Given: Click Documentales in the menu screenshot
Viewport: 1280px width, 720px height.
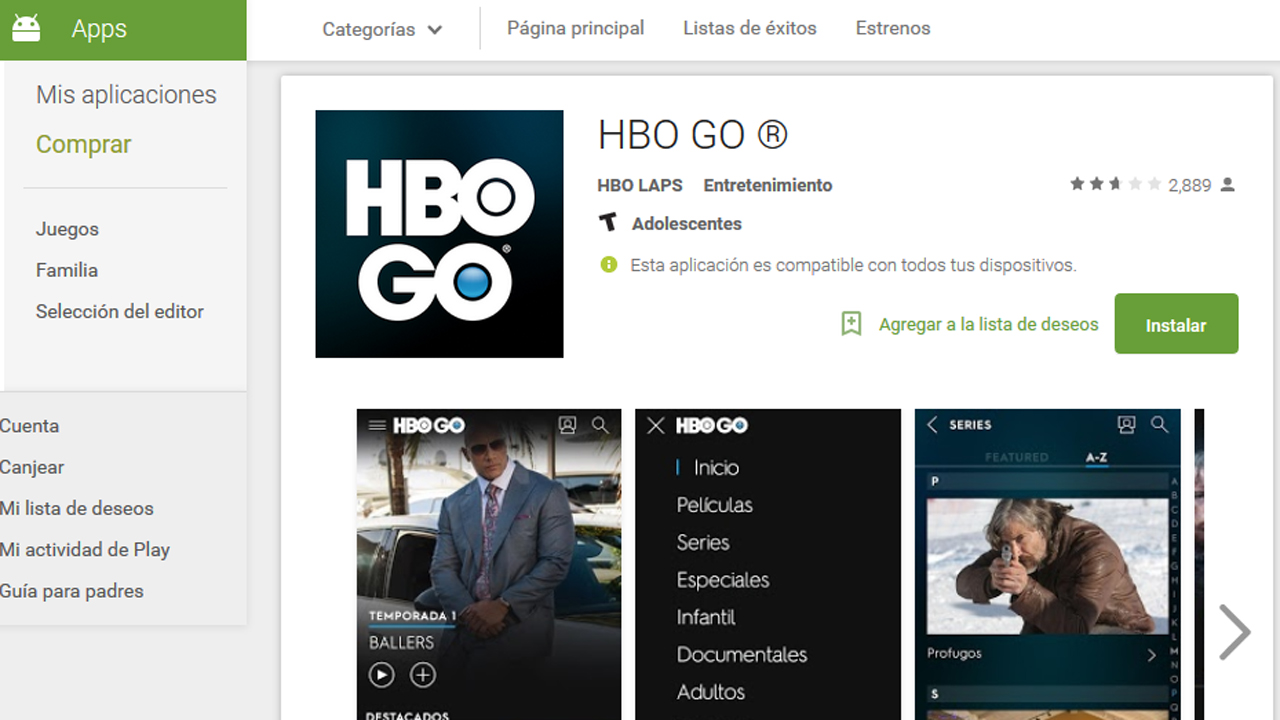Looking at the screenshot, I should (742, 655).
